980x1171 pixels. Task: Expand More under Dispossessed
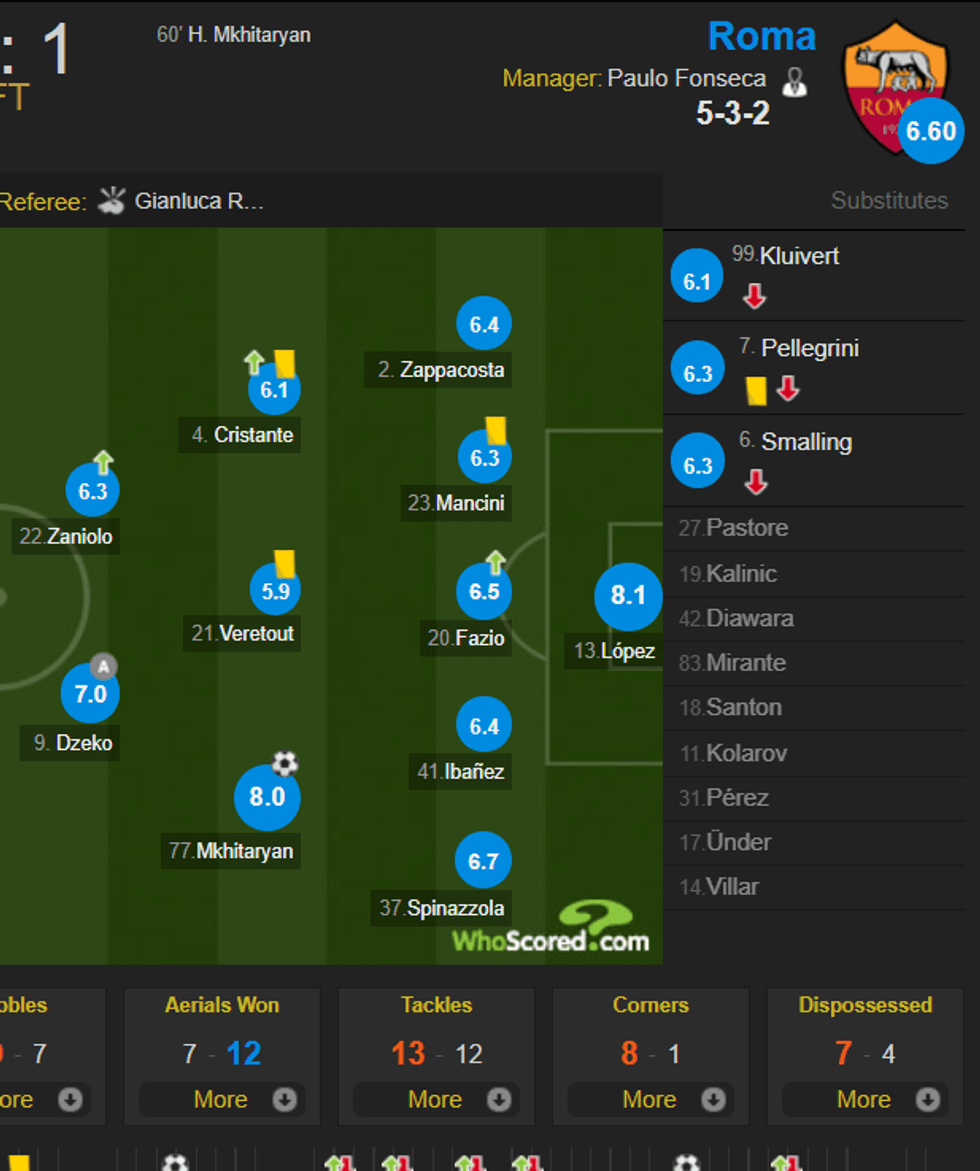[864, 1100]
